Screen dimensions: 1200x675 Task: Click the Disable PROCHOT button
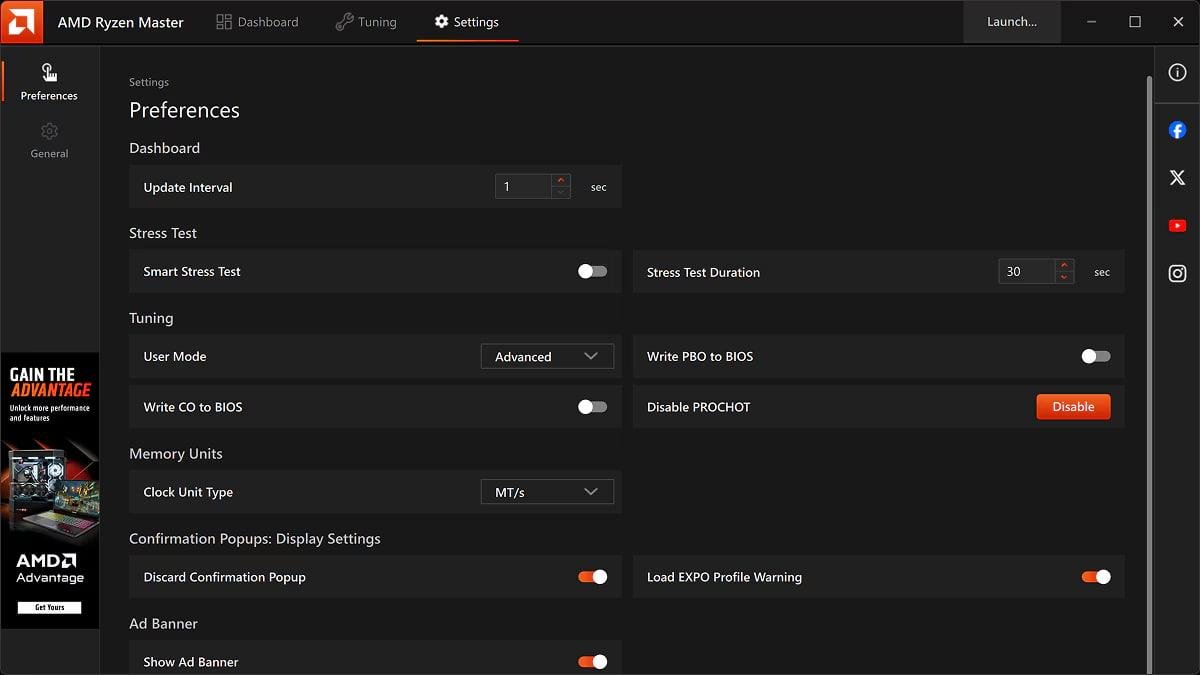click(1073, 407)
